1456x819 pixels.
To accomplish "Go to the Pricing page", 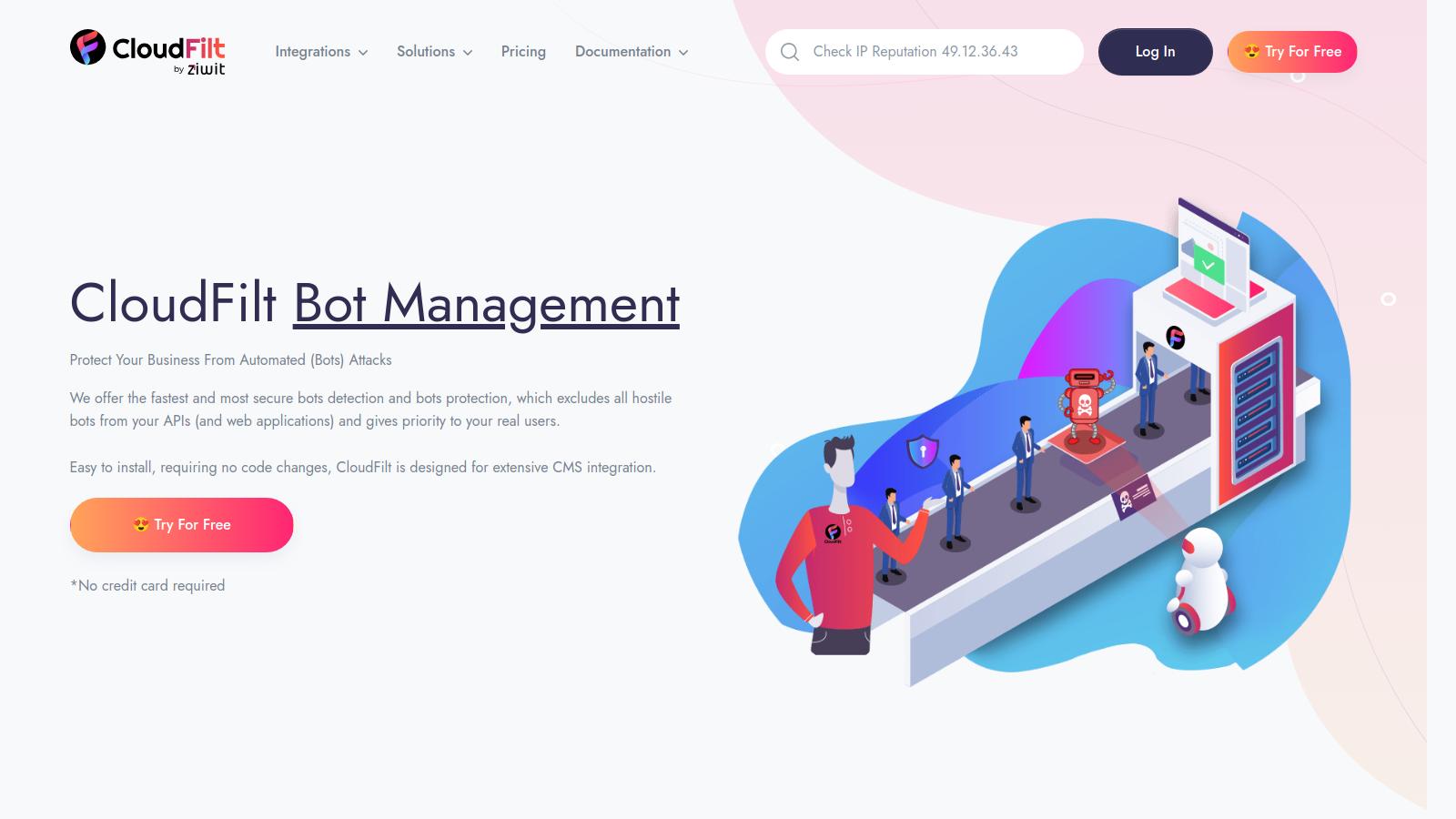I will pyautogui.click(x=523, y=52).
